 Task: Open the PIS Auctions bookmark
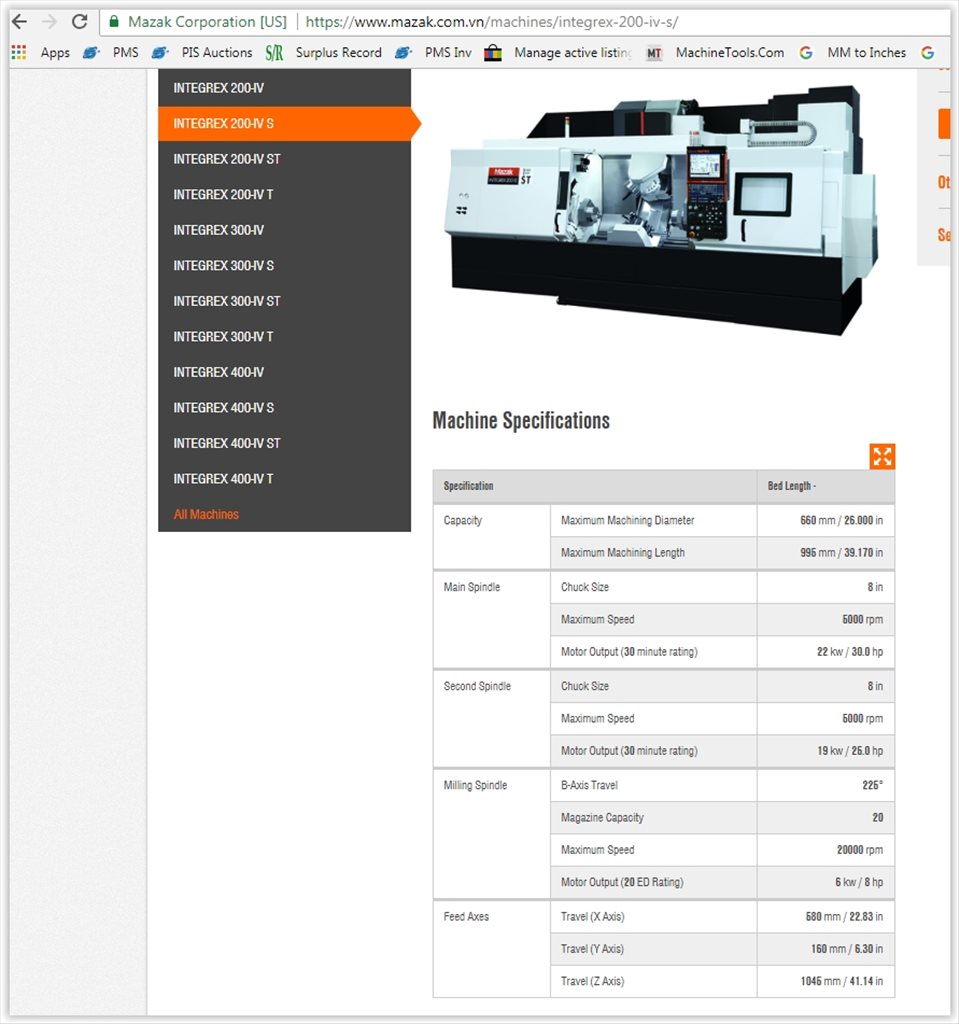pos(216,52)
